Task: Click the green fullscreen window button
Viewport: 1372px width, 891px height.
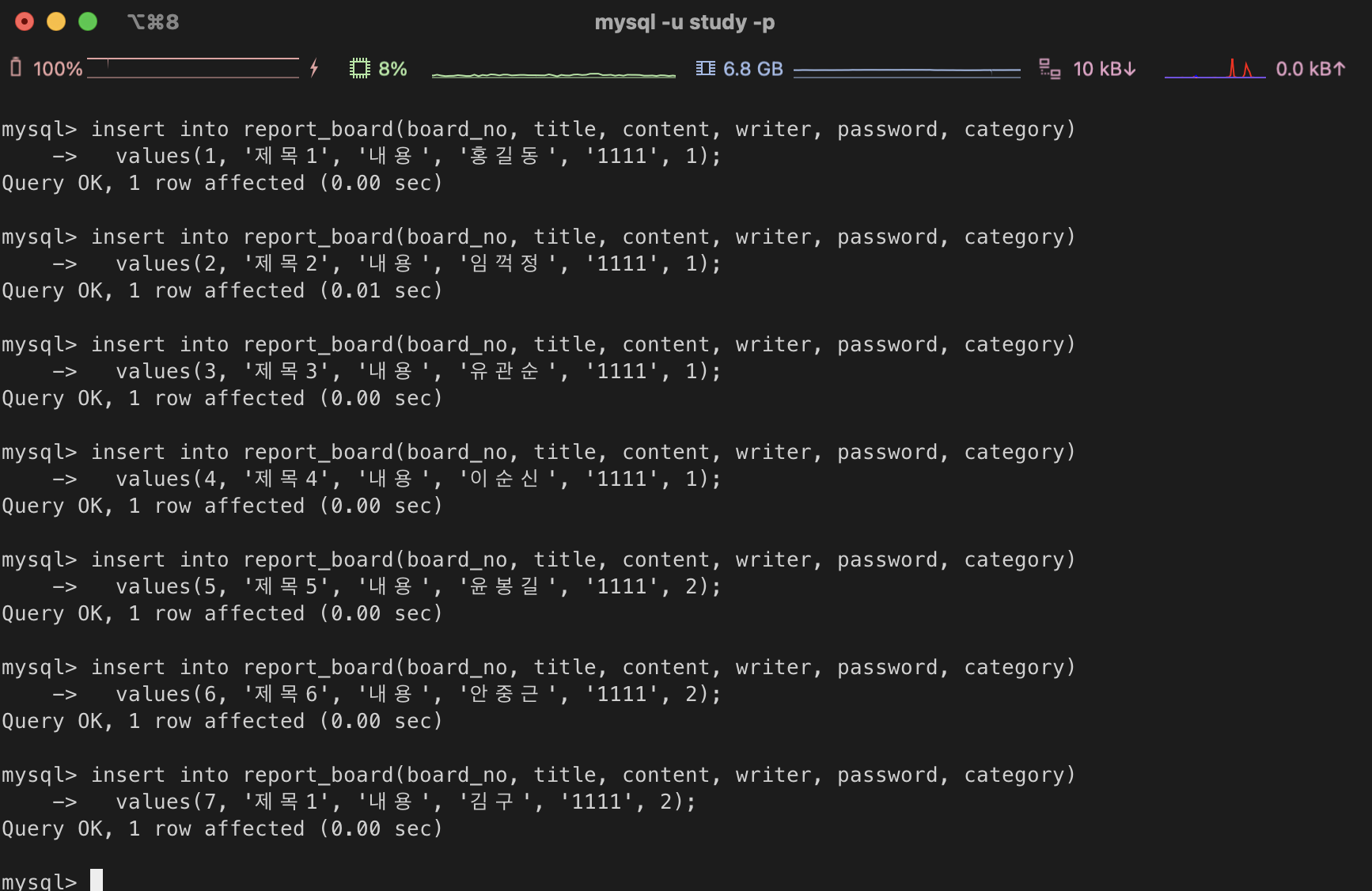Action: (88, 21)
